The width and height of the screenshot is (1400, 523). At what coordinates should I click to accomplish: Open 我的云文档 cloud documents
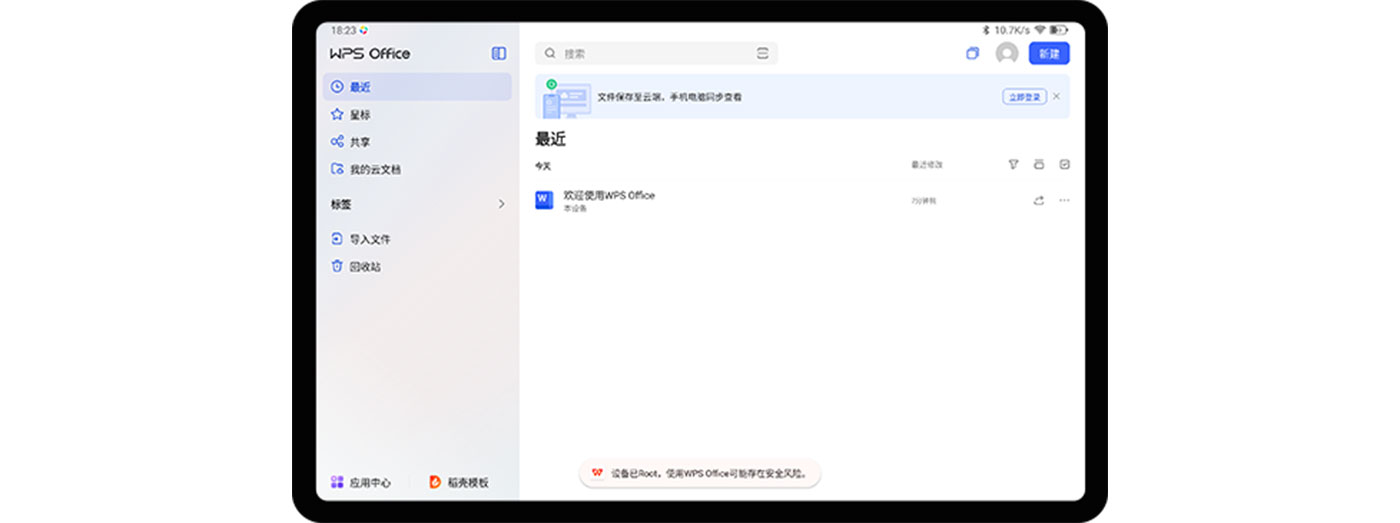pos(374,170)
